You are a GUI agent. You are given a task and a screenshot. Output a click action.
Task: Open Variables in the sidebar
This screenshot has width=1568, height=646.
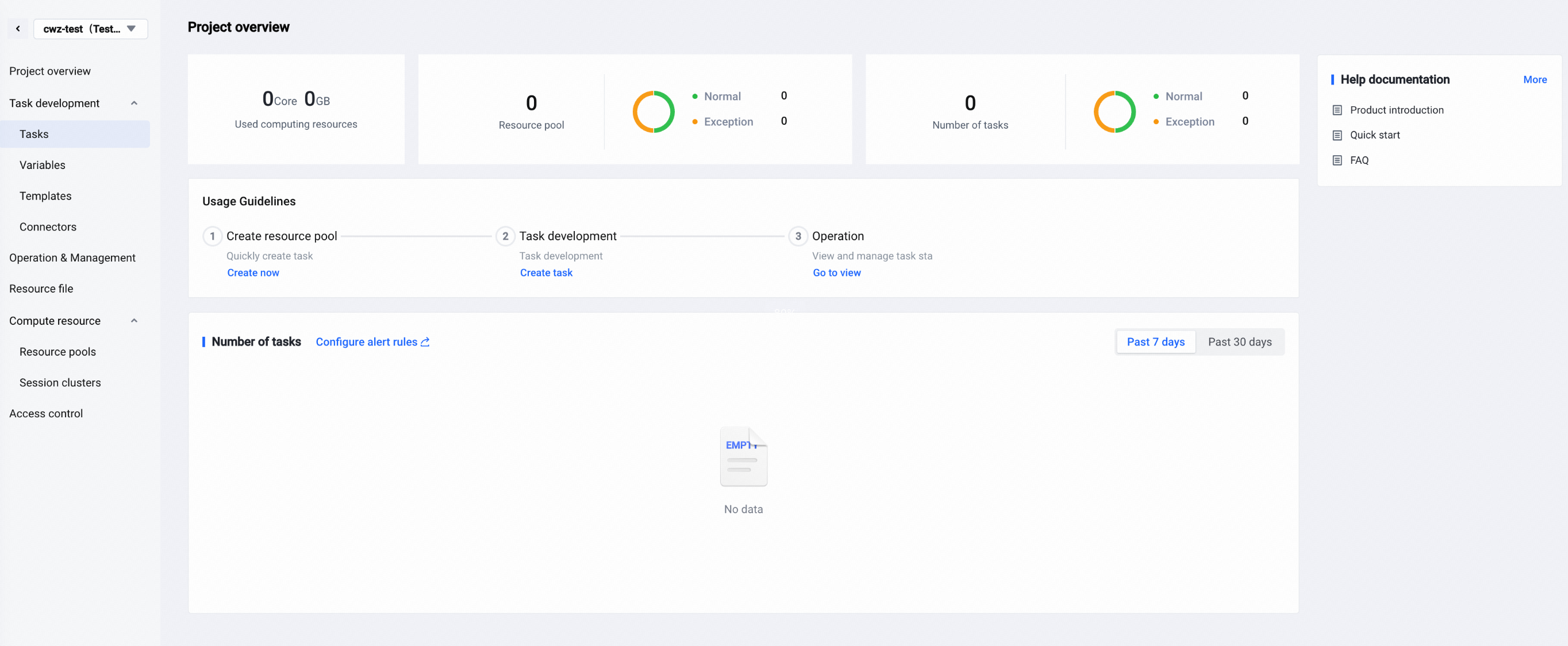pyautogui.click(x=42, y=165)
